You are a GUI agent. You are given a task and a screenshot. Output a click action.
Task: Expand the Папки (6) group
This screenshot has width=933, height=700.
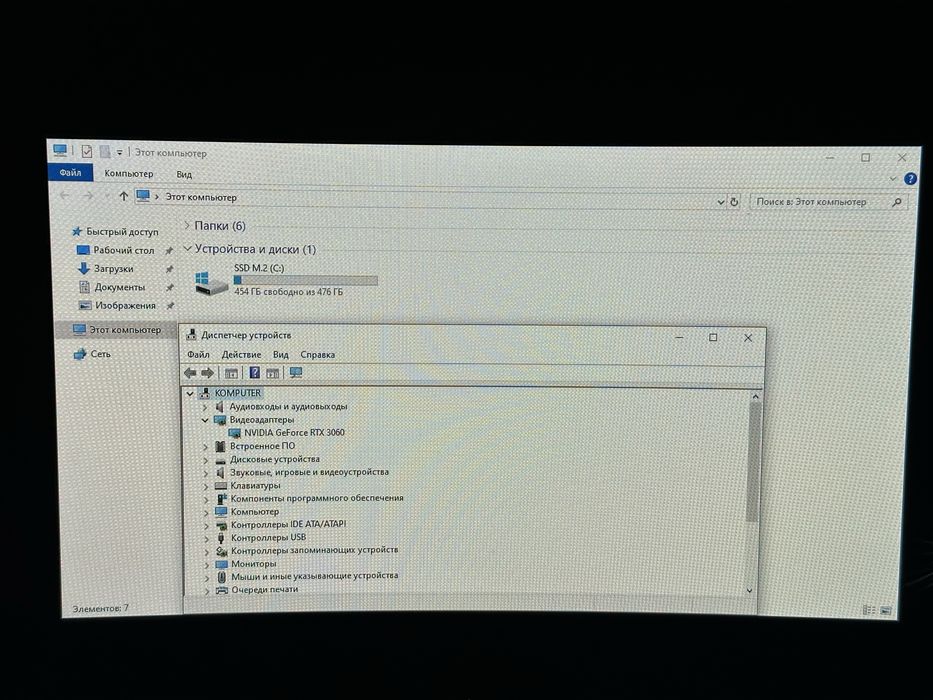point(187,225)
